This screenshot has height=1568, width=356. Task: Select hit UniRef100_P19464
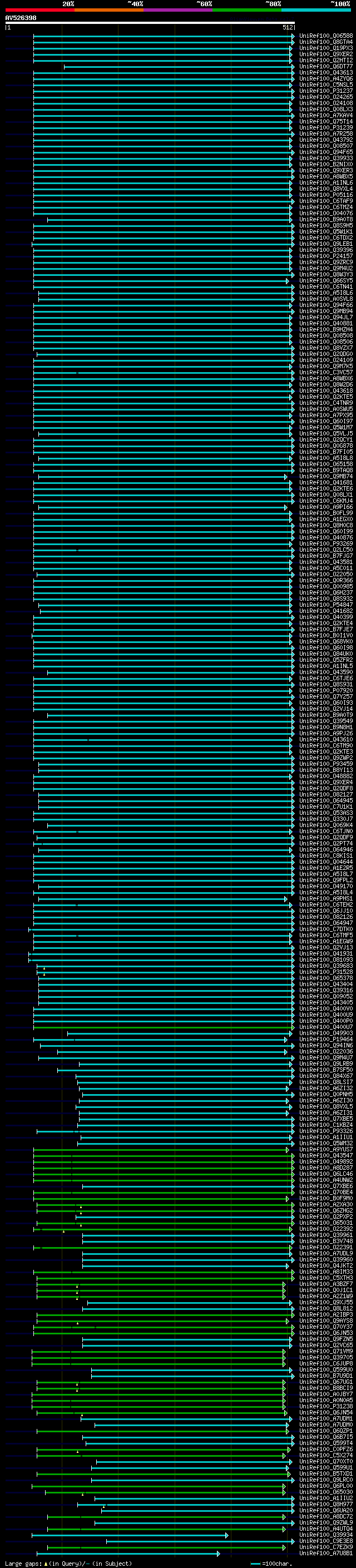click(325, 1039)
